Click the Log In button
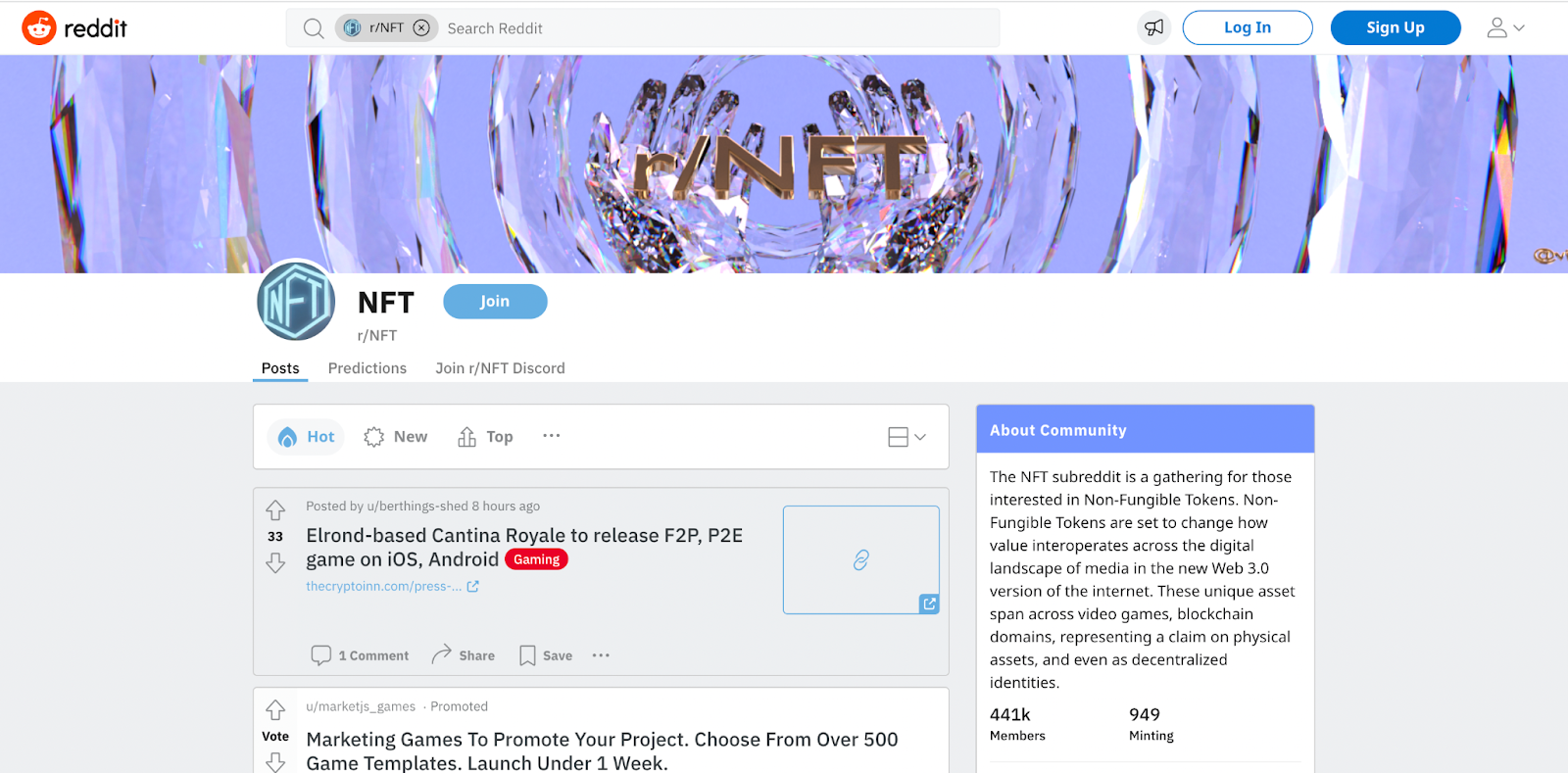The height and width of the screenshot is (773, 1568). click(1248, 27)
